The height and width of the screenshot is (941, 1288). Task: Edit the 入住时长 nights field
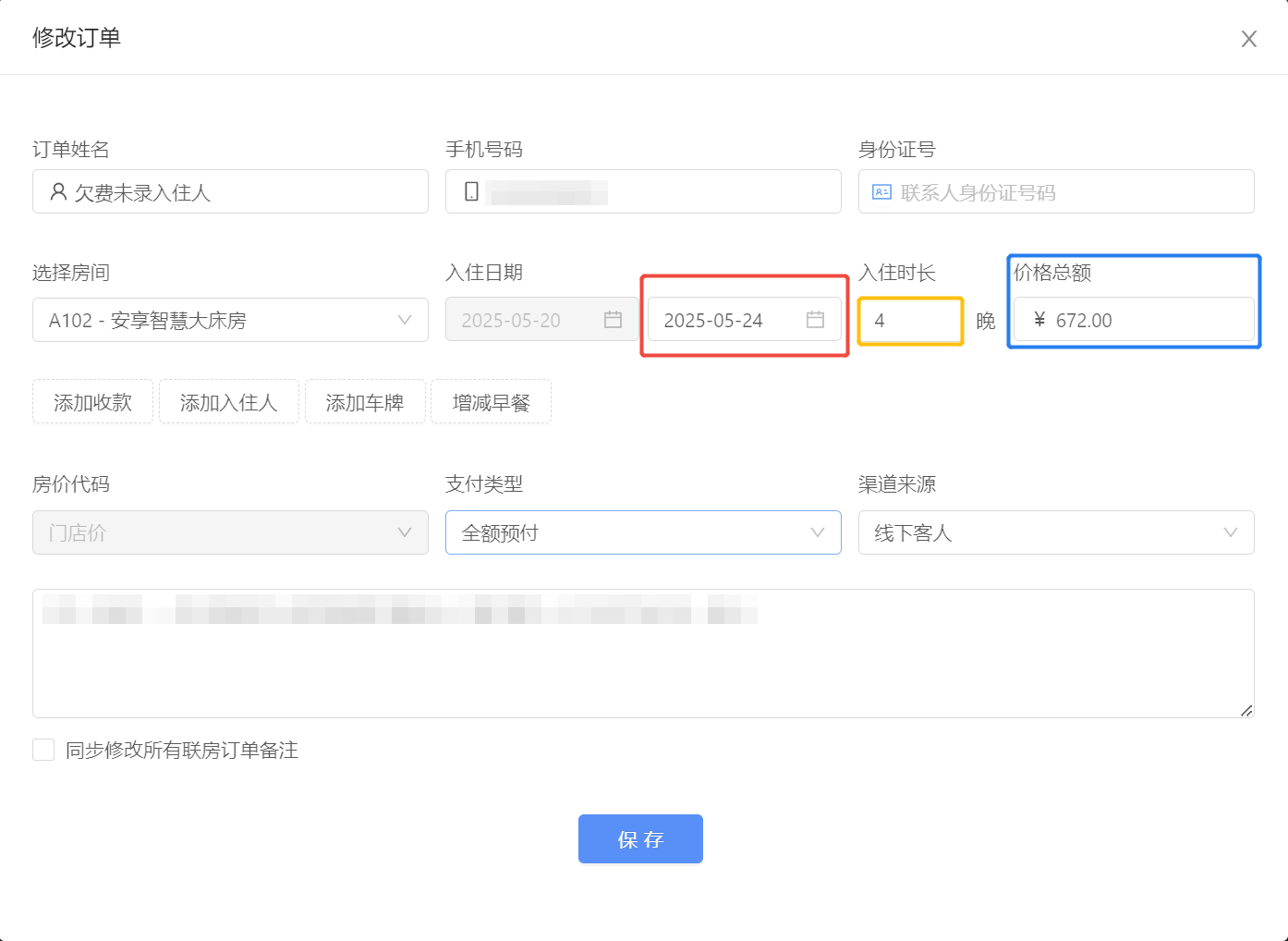[910, 320]
